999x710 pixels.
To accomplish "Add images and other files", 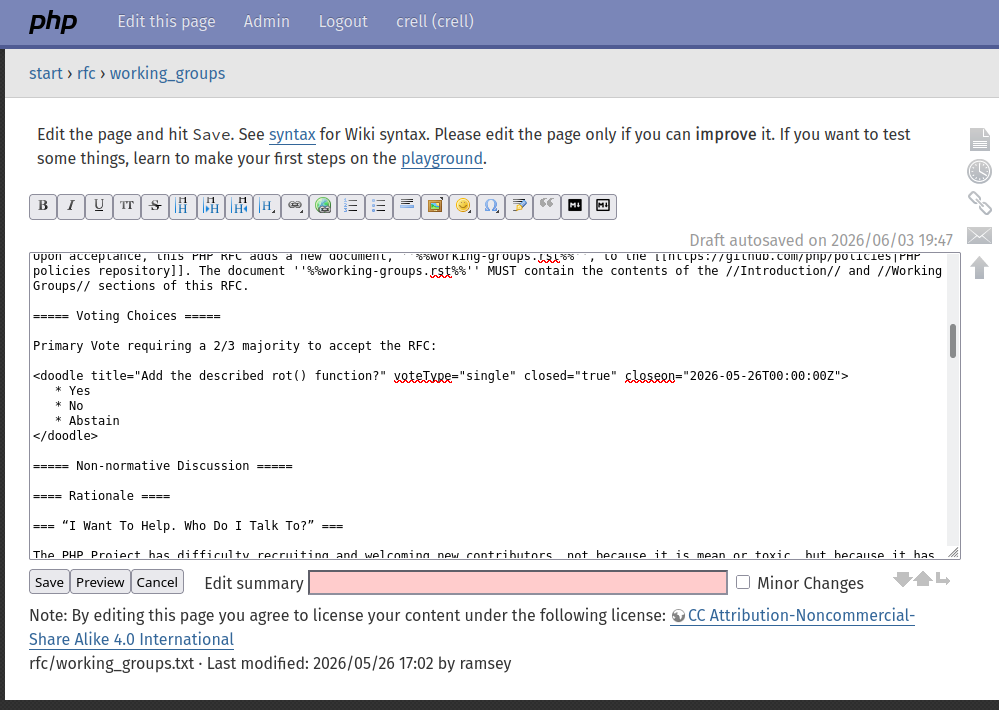I will point(435,206).
